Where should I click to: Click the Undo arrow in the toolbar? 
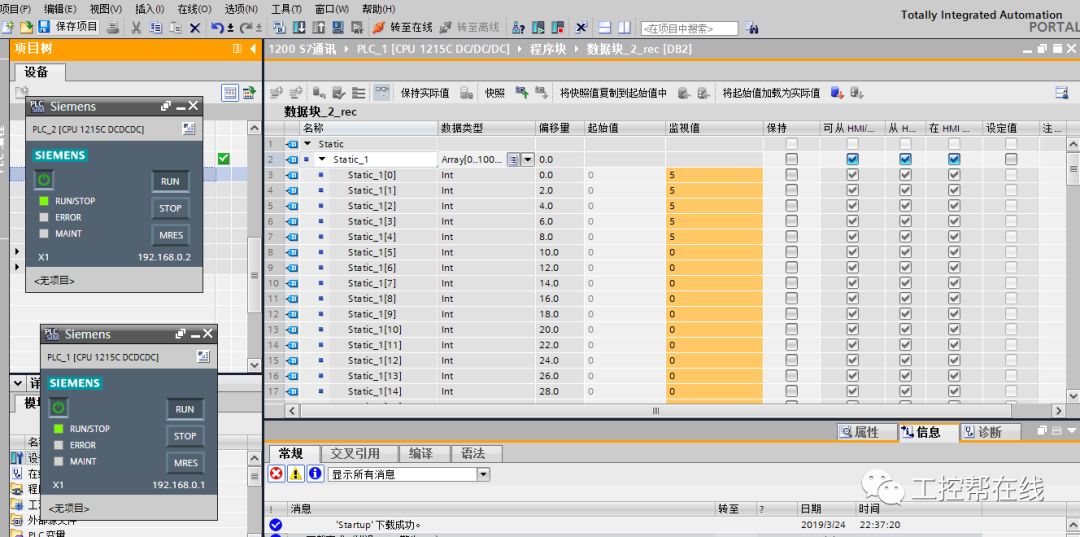coord(217,27)
